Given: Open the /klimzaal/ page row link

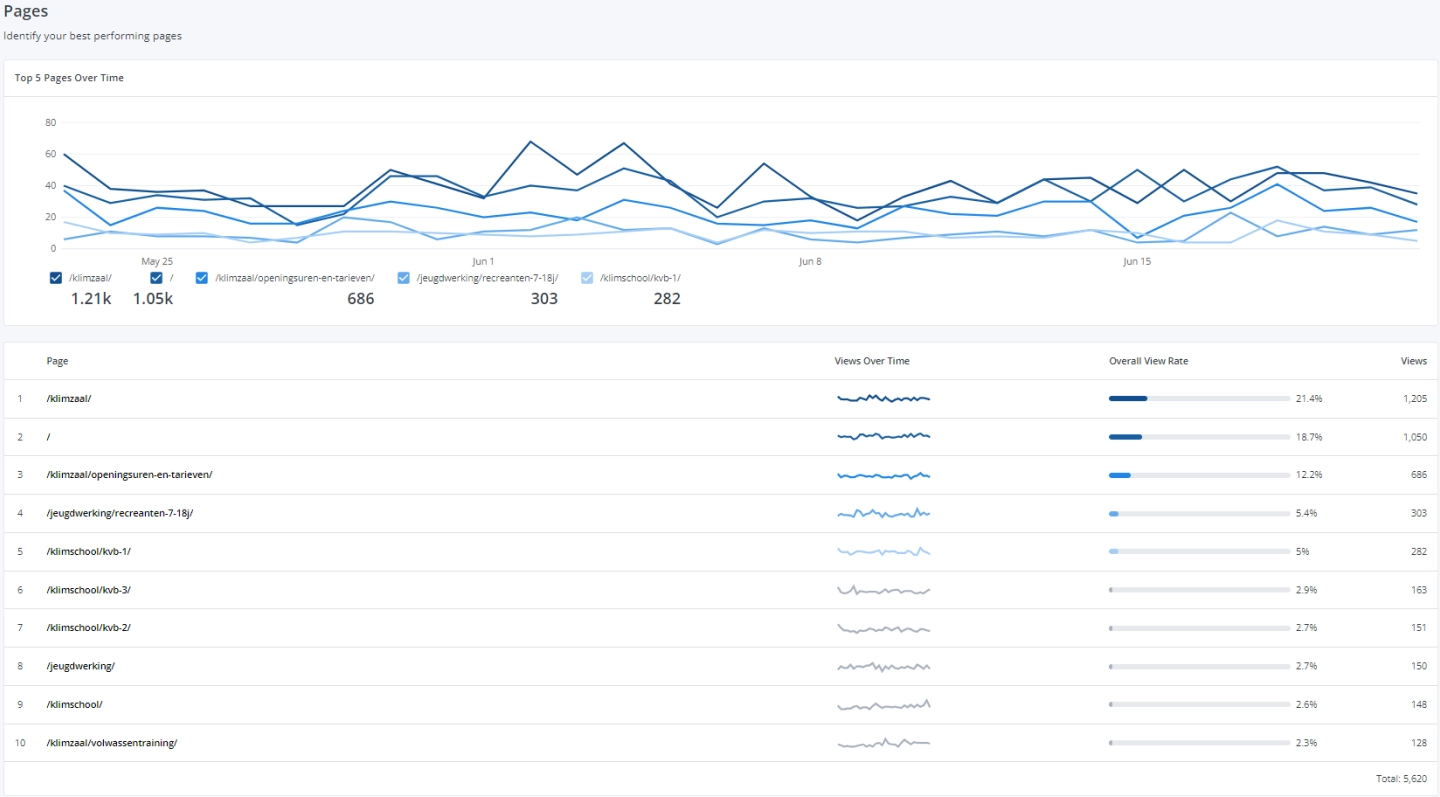Looking at the screenshot, I should [x=69, y=399].
